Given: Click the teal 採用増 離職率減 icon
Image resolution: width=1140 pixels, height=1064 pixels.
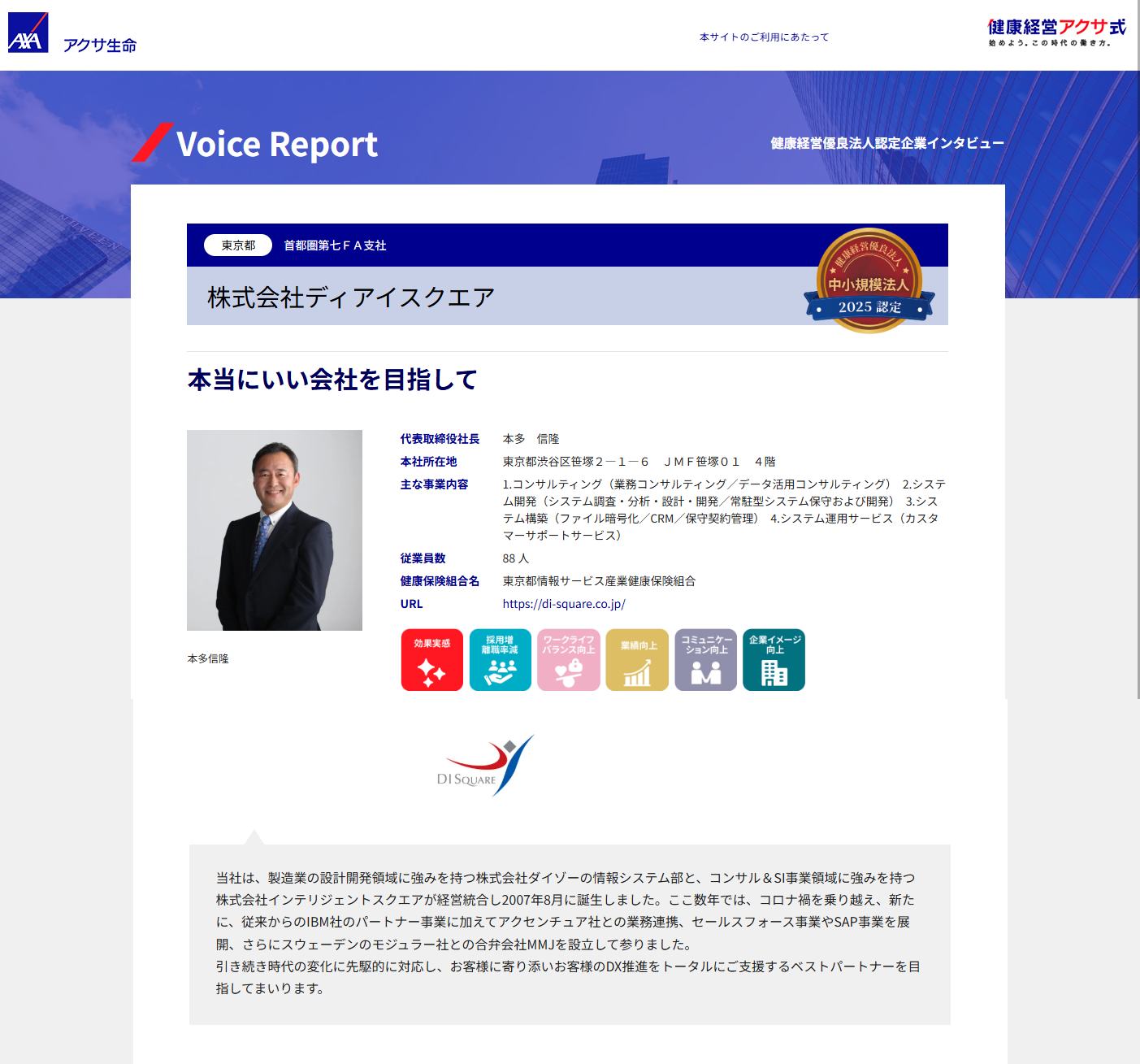Looking at the screenshot, I should point(500,660).
